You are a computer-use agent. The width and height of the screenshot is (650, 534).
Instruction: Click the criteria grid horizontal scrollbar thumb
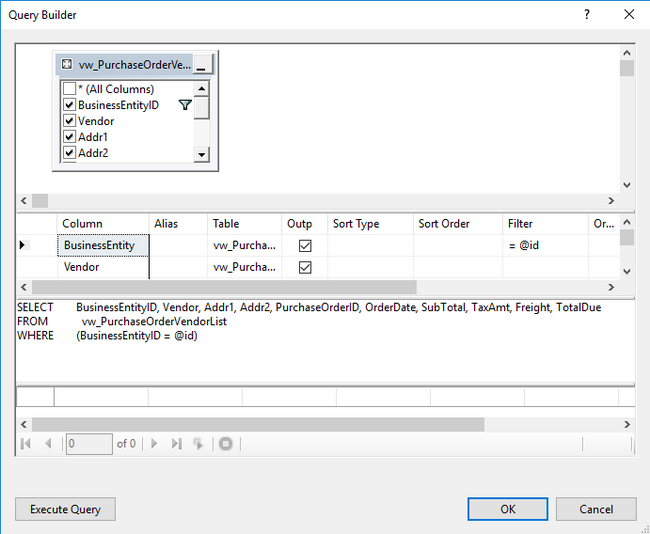[224, 287]
